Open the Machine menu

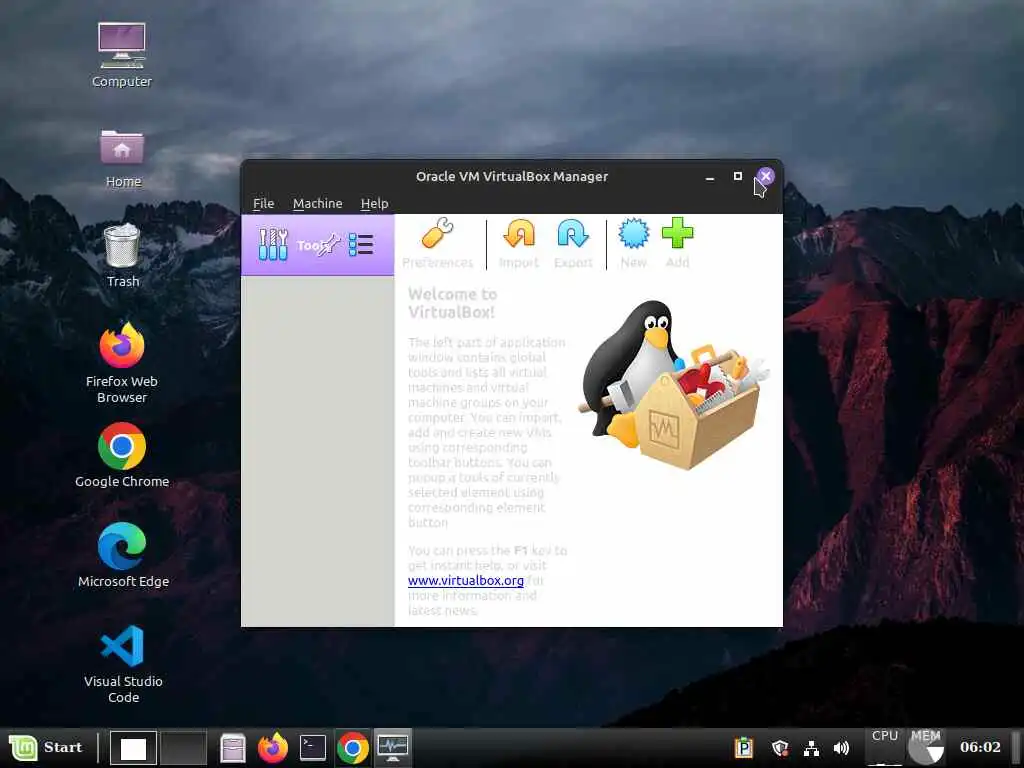coord(317,203)
